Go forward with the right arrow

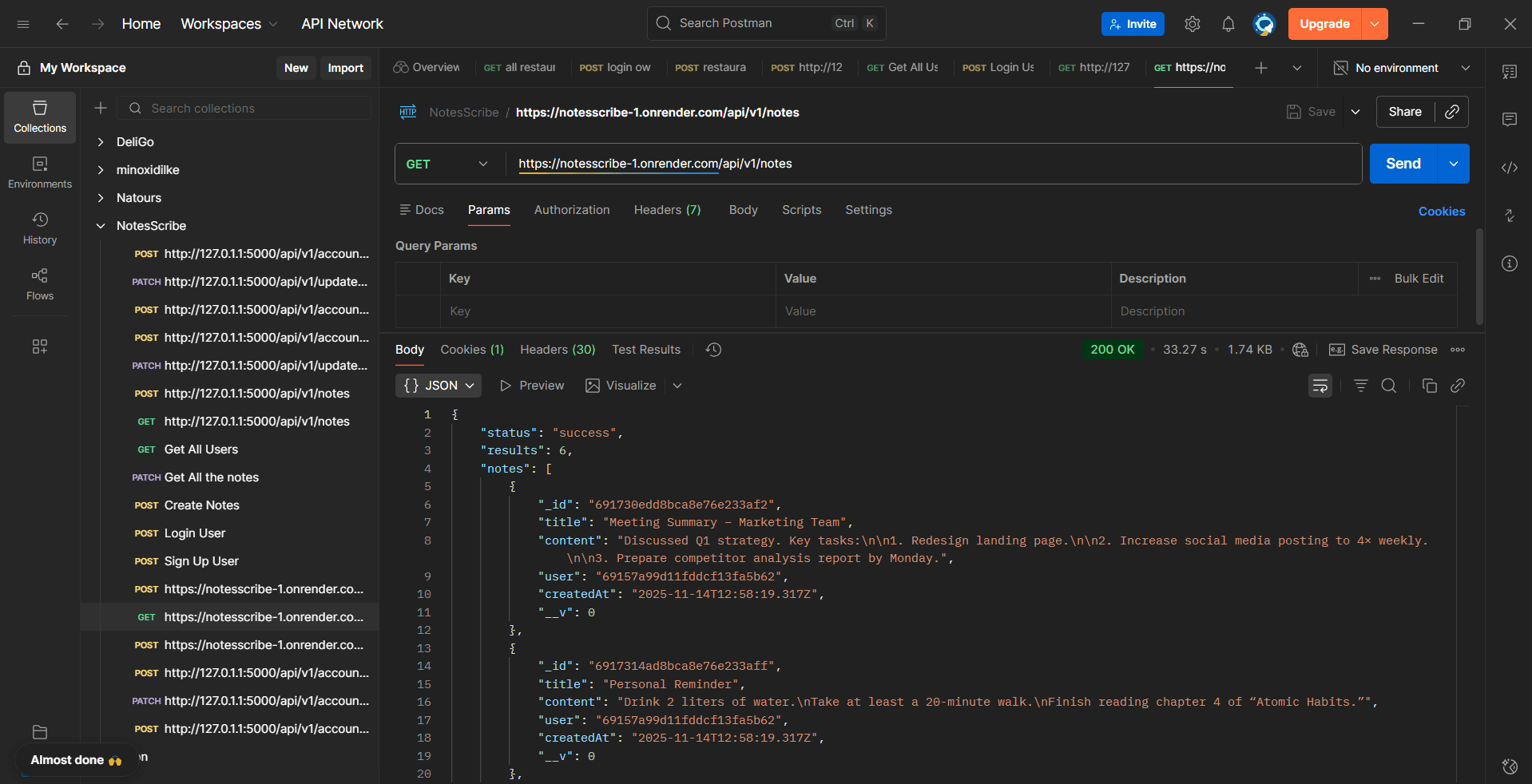point(97,24)
